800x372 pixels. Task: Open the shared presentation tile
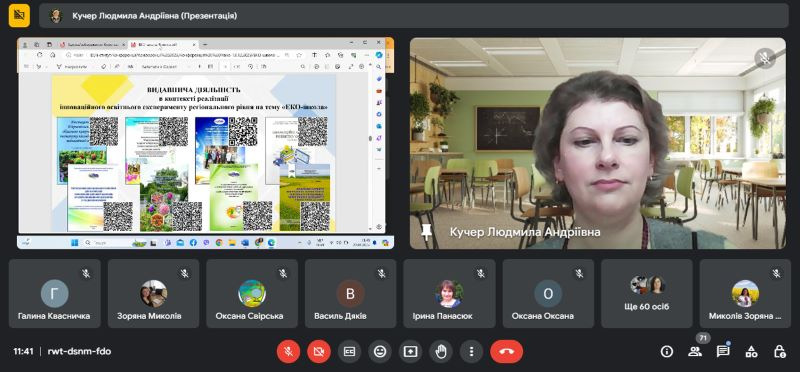click(x=205, y=143)
